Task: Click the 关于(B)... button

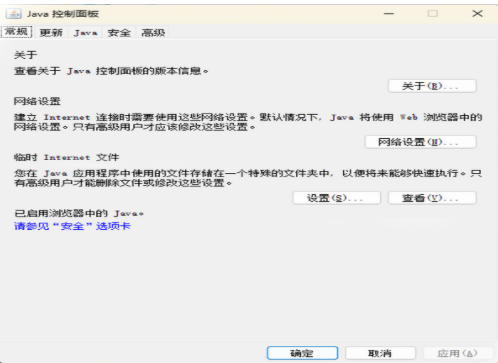Action: 432,86
